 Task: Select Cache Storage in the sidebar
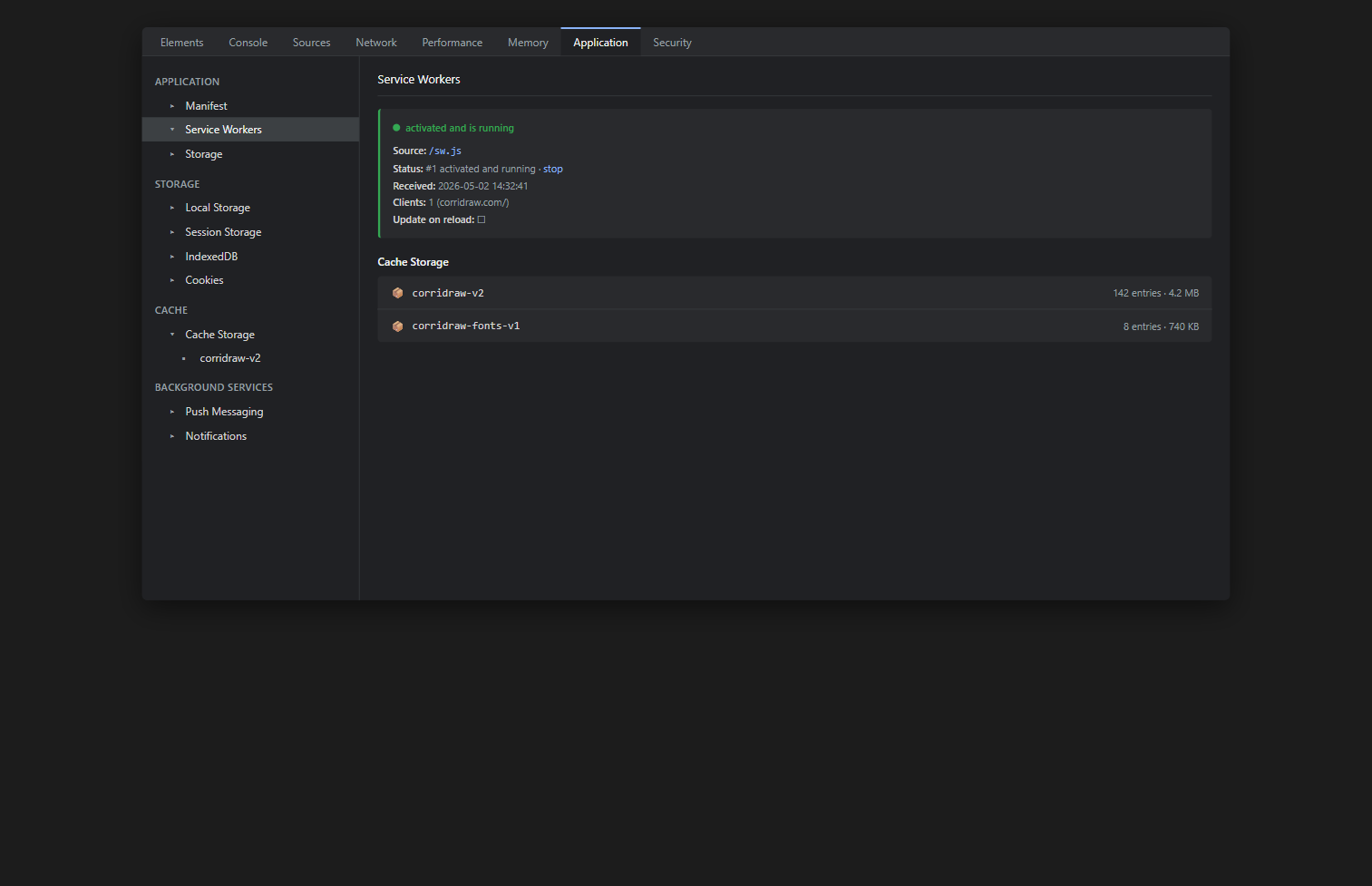pos(250,335)
